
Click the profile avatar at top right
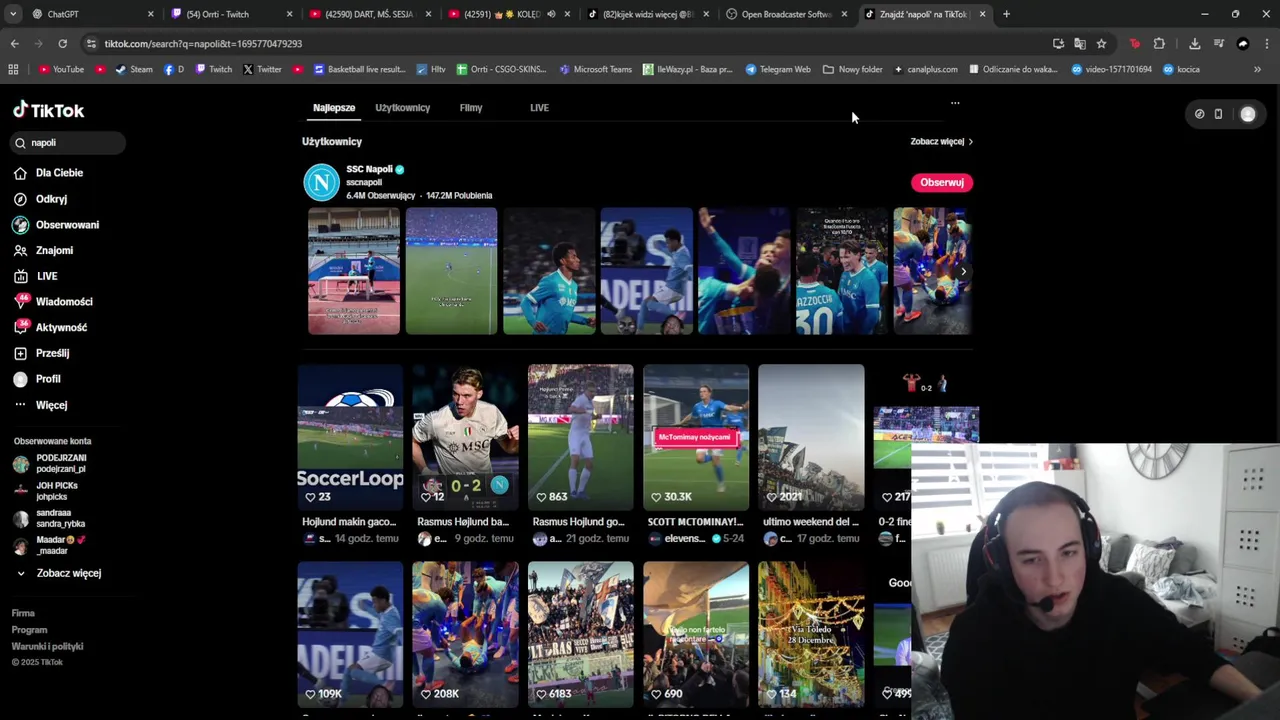1248,114
